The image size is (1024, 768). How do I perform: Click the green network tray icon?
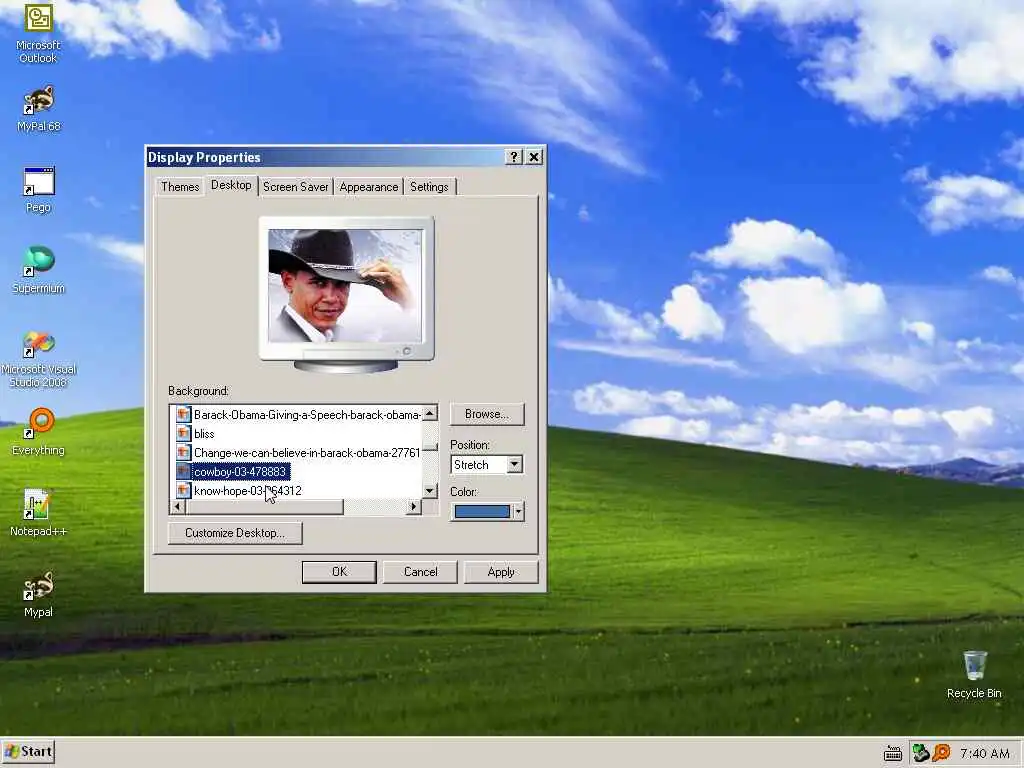click(x=920, y=753)
